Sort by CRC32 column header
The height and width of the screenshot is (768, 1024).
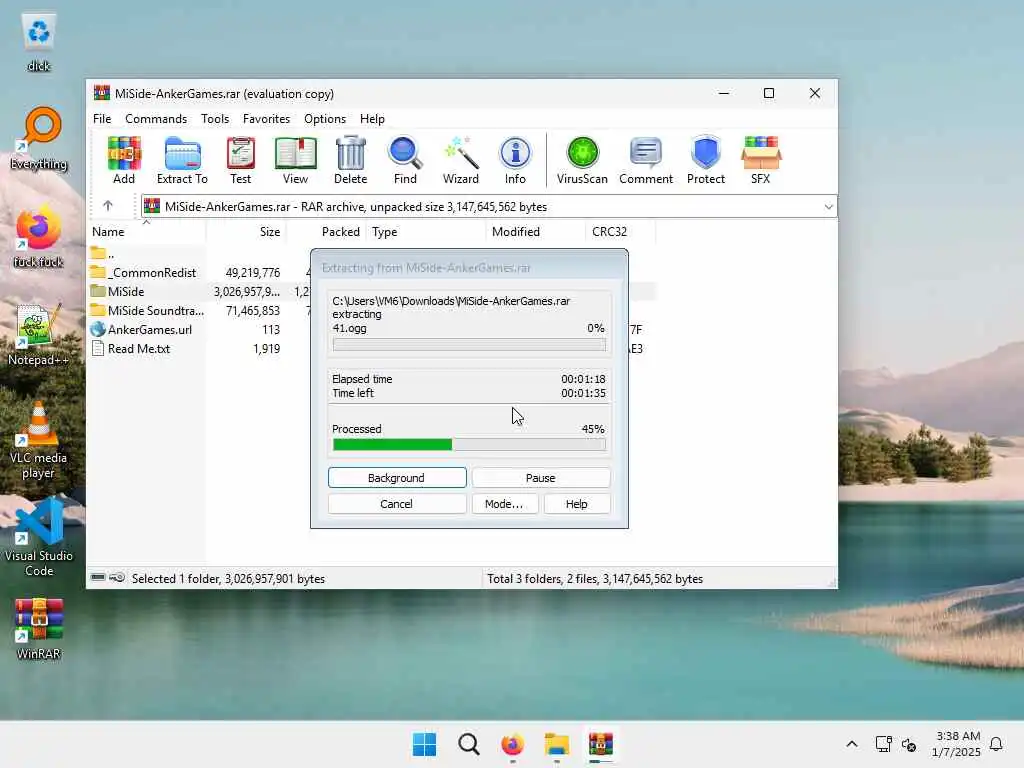(x=620, y=232)
